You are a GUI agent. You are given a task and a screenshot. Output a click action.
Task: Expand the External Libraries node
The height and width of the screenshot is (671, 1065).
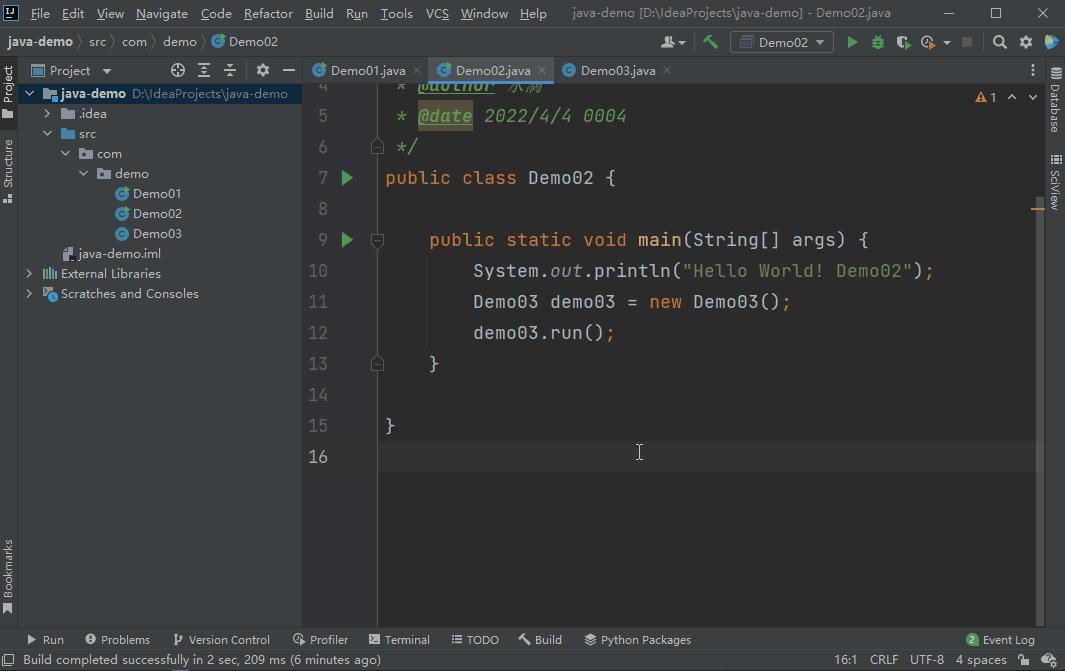(28, 273)
